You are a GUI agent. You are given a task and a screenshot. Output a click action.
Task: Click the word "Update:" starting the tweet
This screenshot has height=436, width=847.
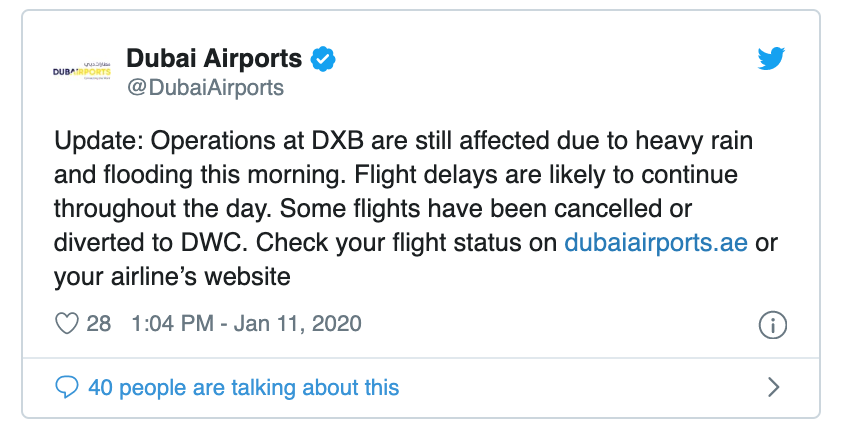click(96, 141)
